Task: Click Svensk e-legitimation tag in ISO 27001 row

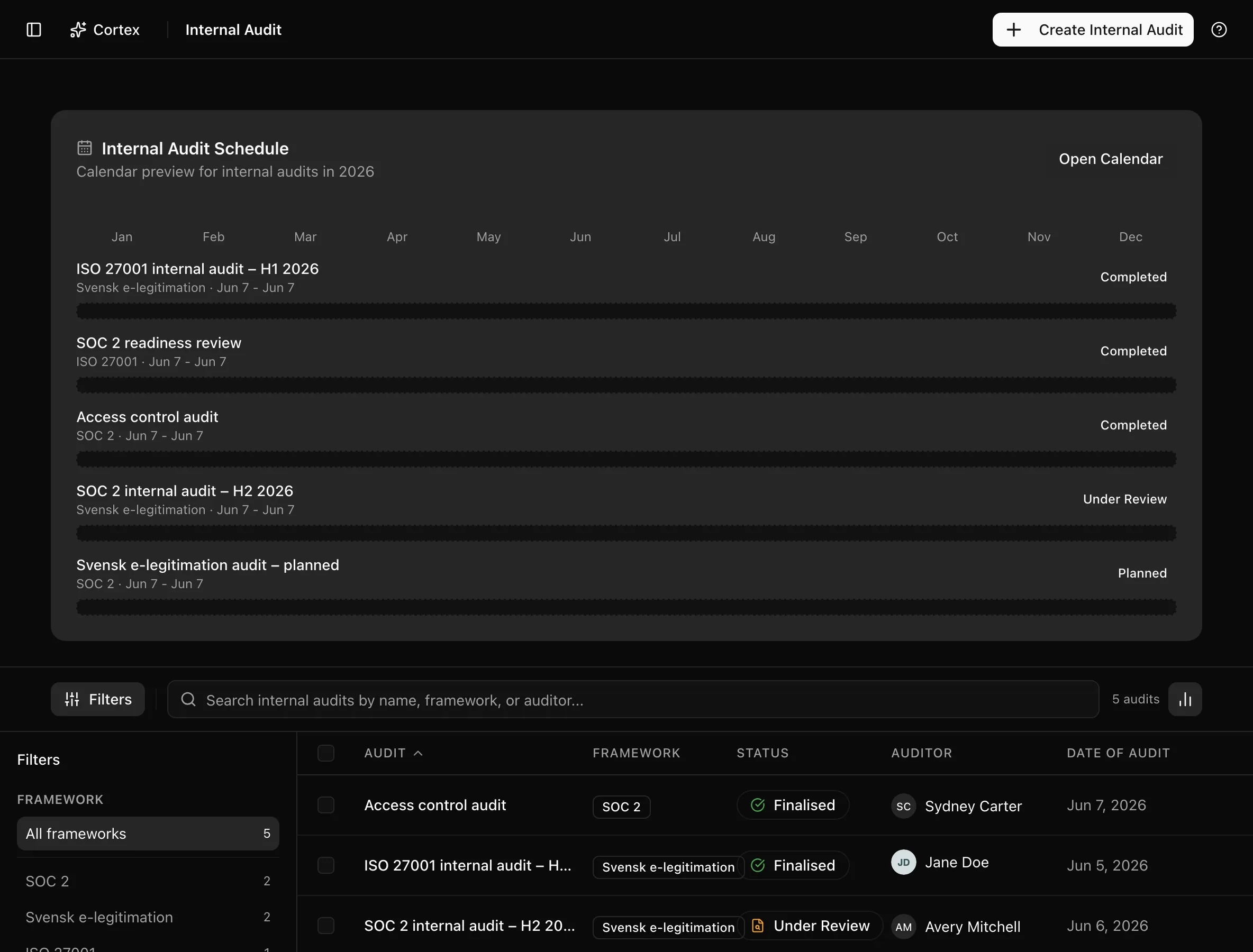Action: [x=668, y=867]
